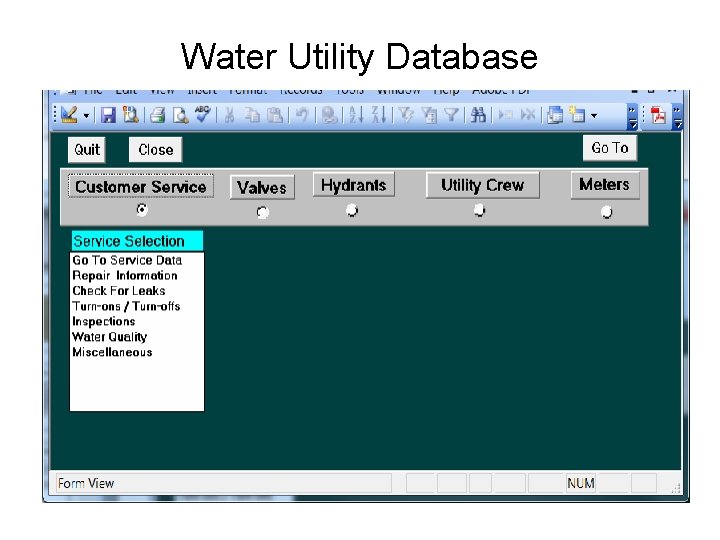Click the Utility Crew button

pyautogui.click(x=483, y=185)
